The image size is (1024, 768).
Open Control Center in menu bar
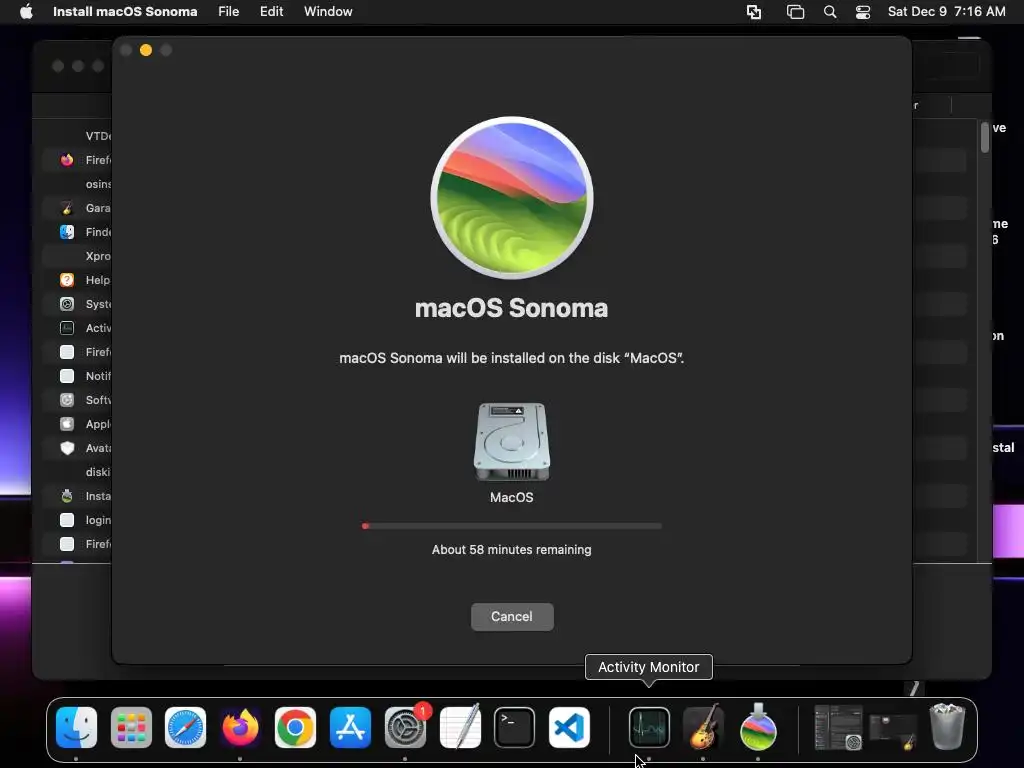(x=863, y=12)
